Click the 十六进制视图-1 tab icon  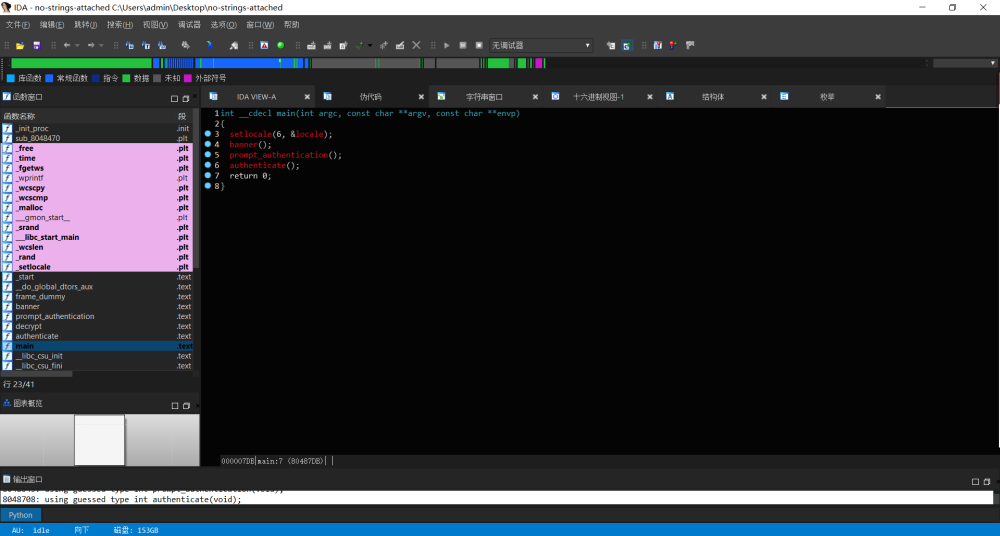[x=555, y=96]
